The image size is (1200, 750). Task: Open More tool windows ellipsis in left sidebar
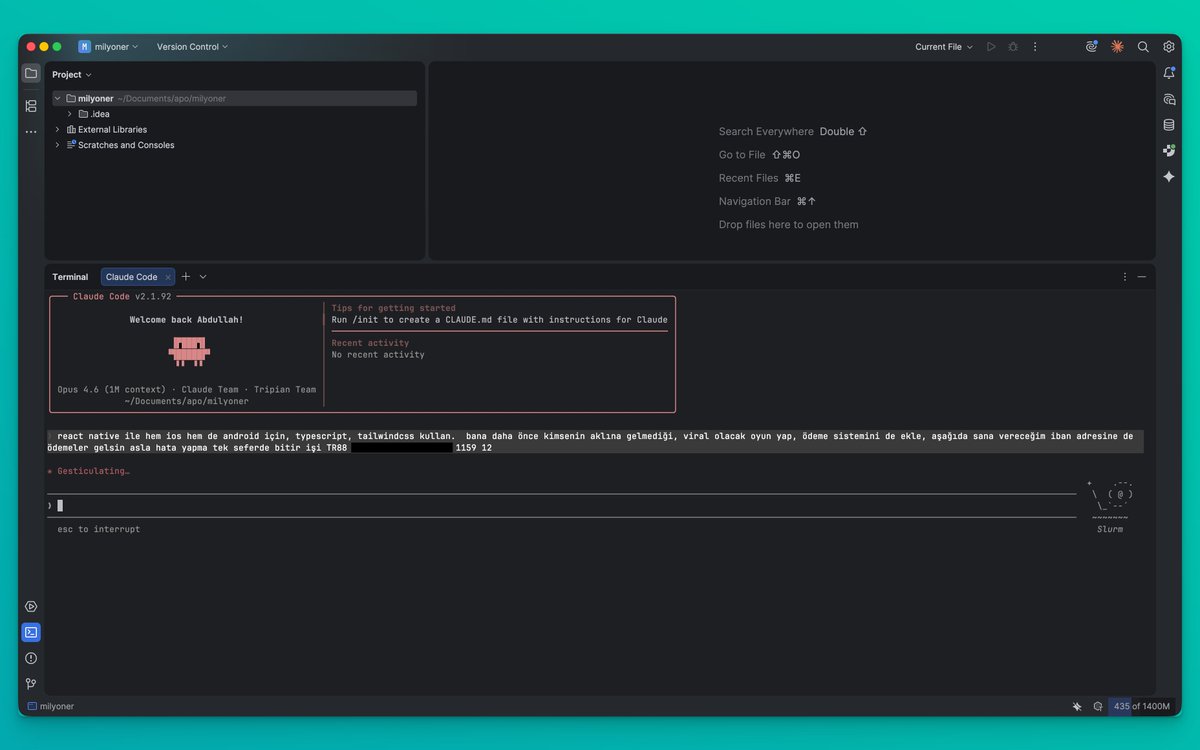click(31, 132)
